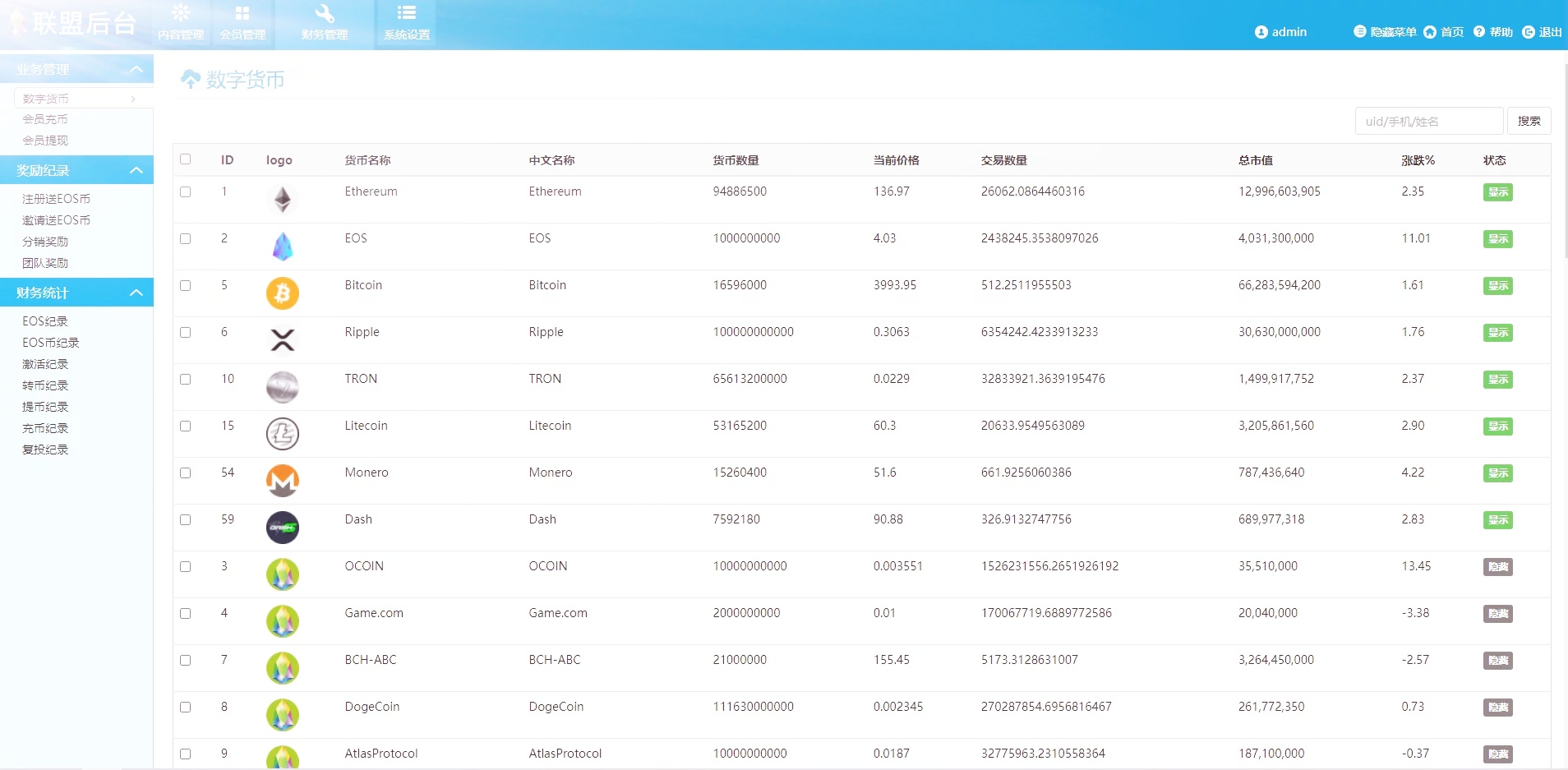
Task: Open 复投纪录 in sidebar
Action: (45, 450)
